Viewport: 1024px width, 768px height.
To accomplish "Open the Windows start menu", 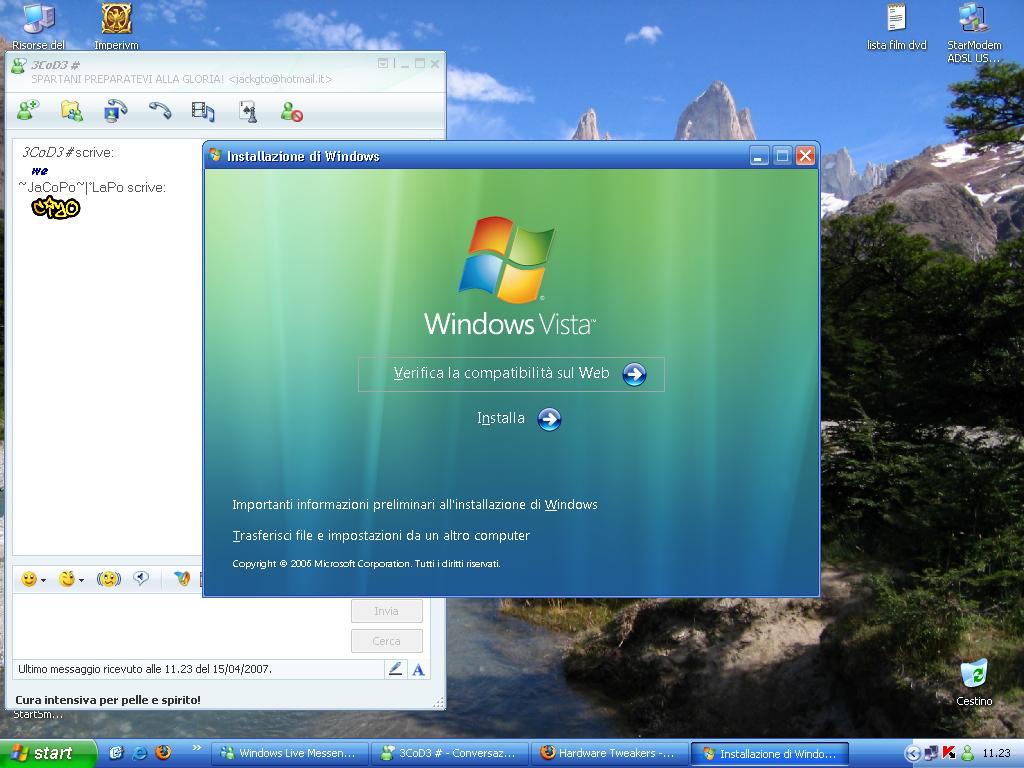I will click(48, 754).
